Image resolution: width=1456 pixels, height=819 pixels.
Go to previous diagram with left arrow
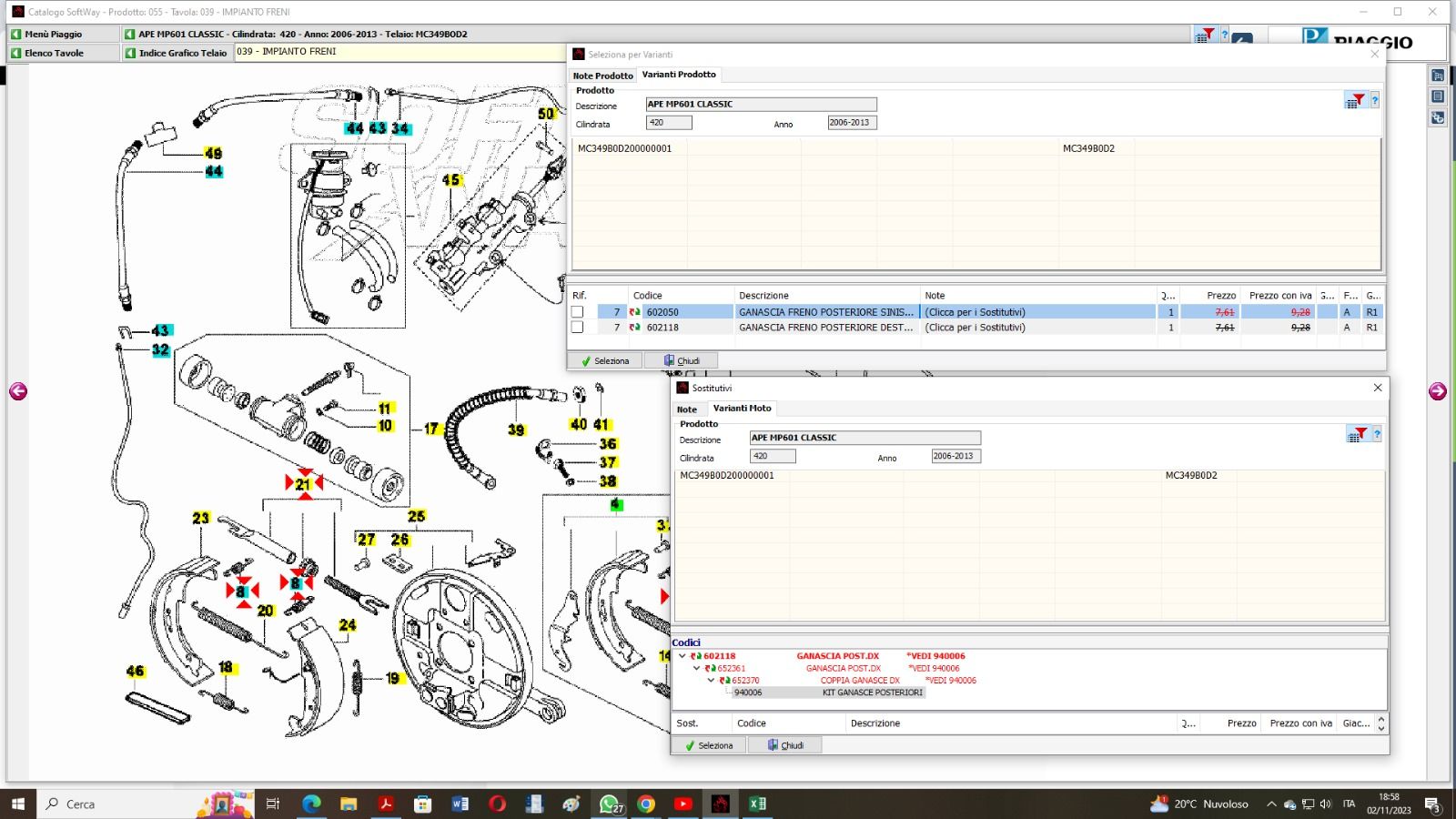[x=18, y=391]
